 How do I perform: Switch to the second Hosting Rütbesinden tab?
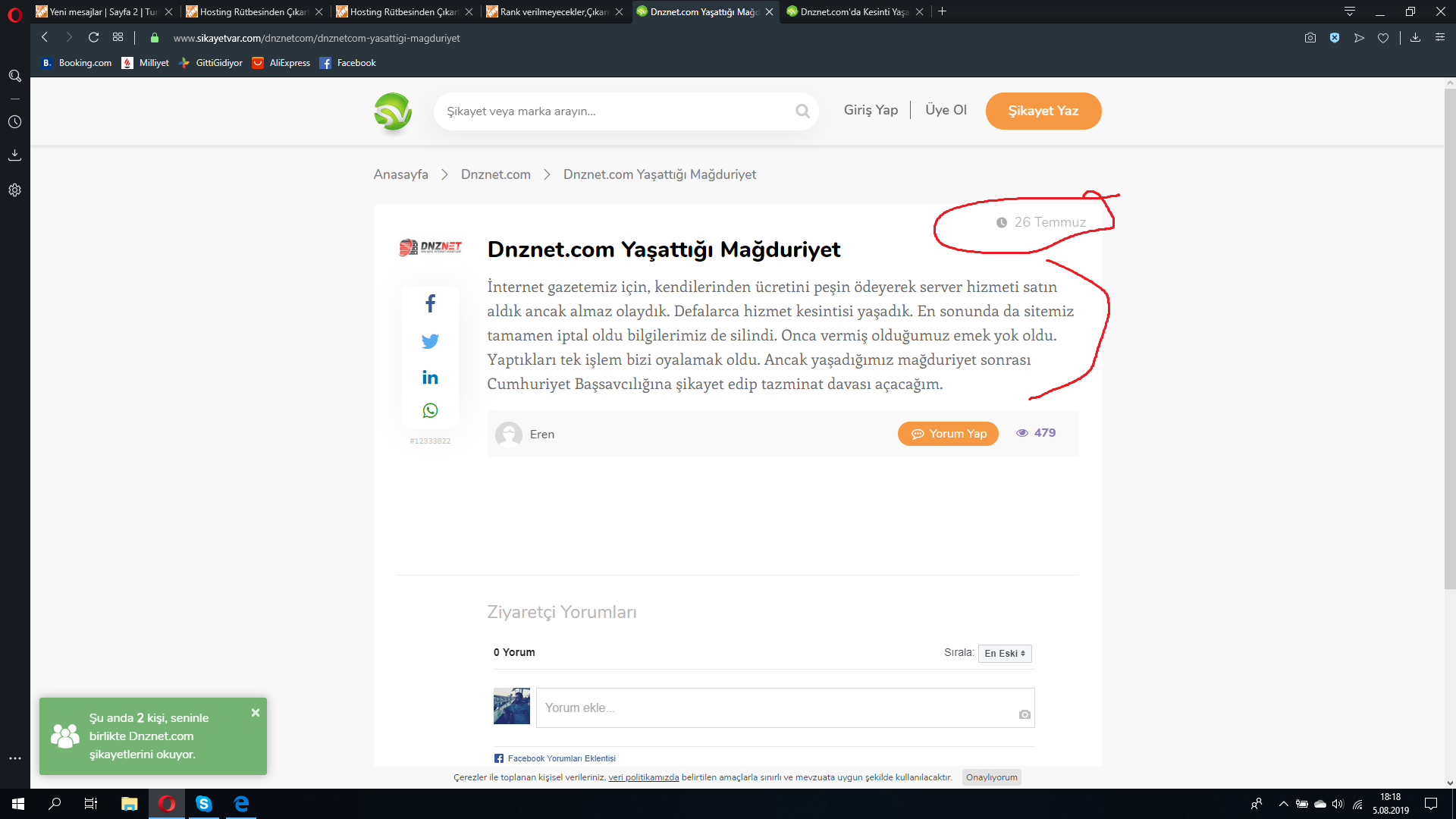[x=403, y=11]
